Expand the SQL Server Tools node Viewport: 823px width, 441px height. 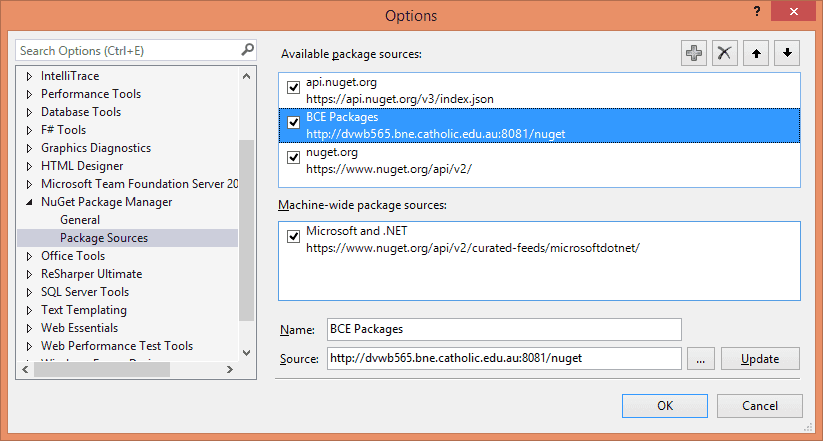[x=29, y=292]
